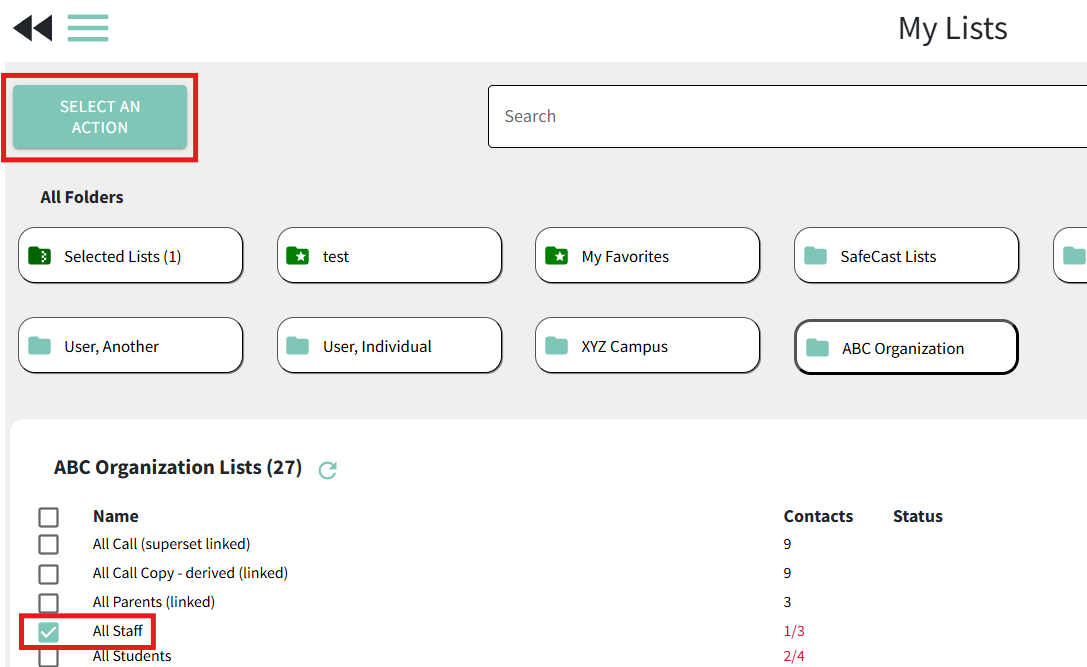Tick the select-all checkbox beside Name
This screenshot has height=667, width=1087.
[x=49, y=517]
